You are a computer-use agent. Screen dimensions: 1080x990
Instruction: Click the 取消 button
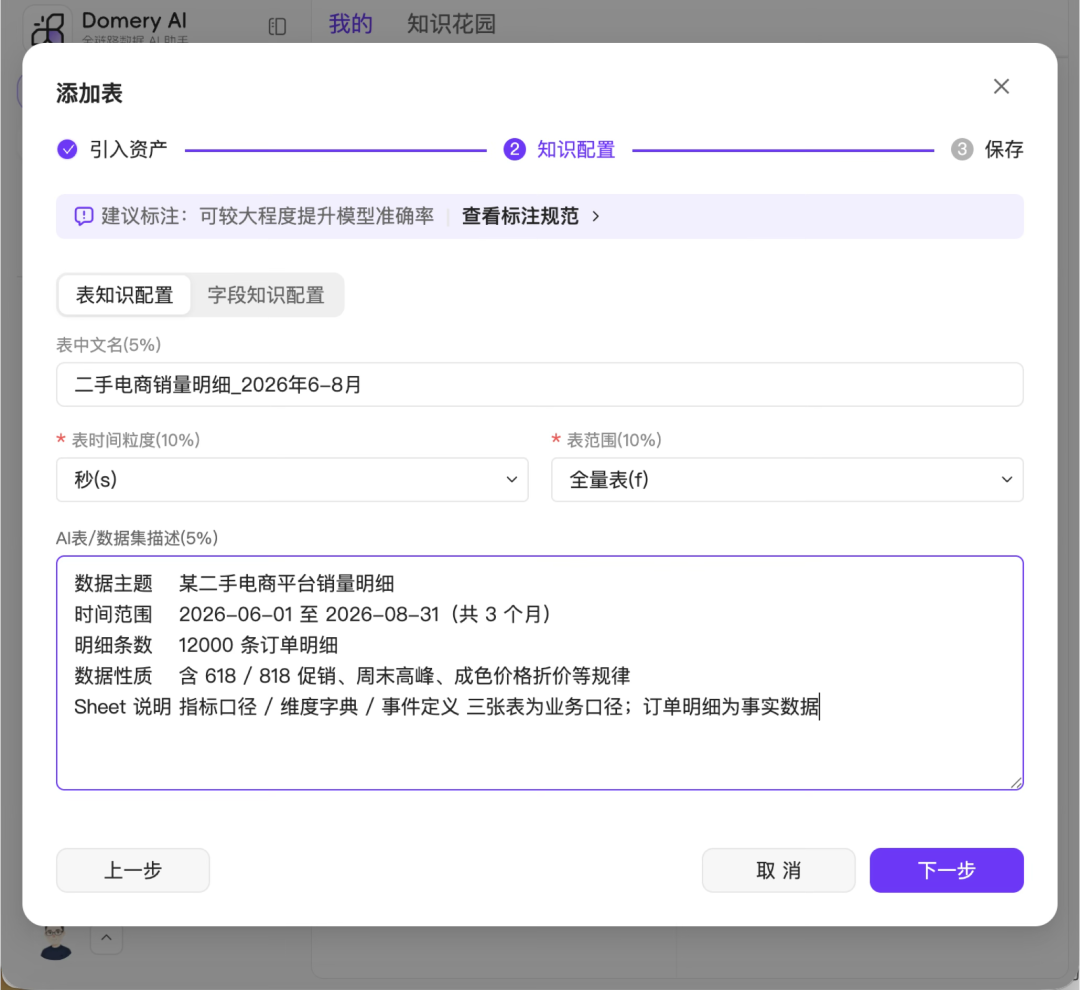pyautogui.click(x=778, y=870)
